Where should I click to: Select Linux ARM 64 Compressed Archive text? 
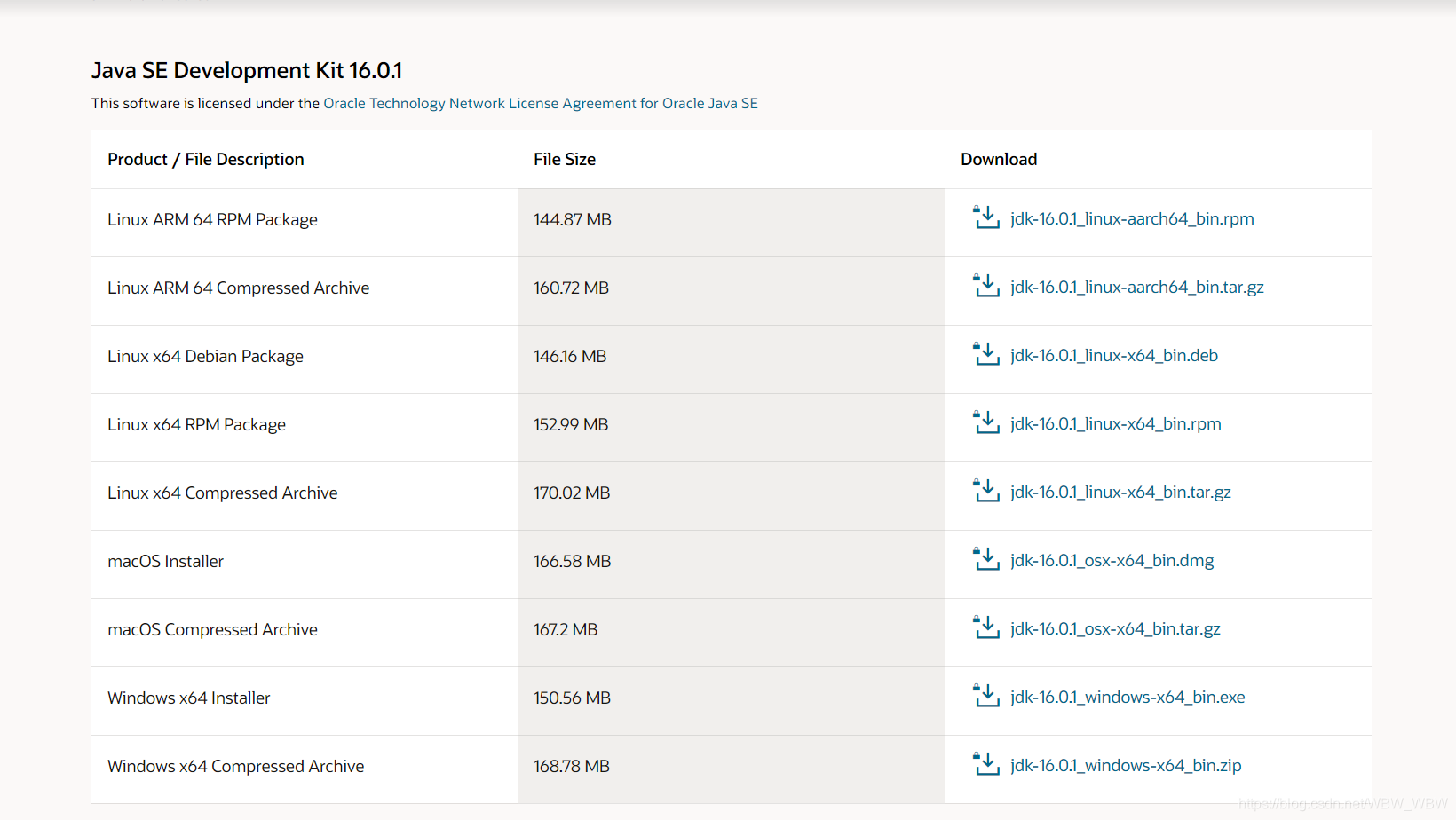239,288
